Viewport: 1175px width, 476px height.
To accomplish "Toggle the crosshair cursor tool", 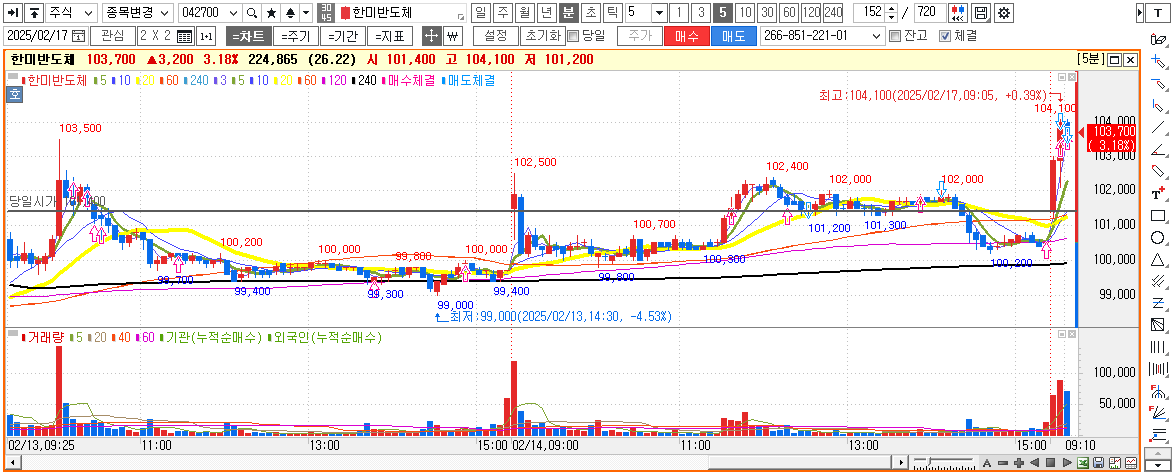I will point(431,35).
